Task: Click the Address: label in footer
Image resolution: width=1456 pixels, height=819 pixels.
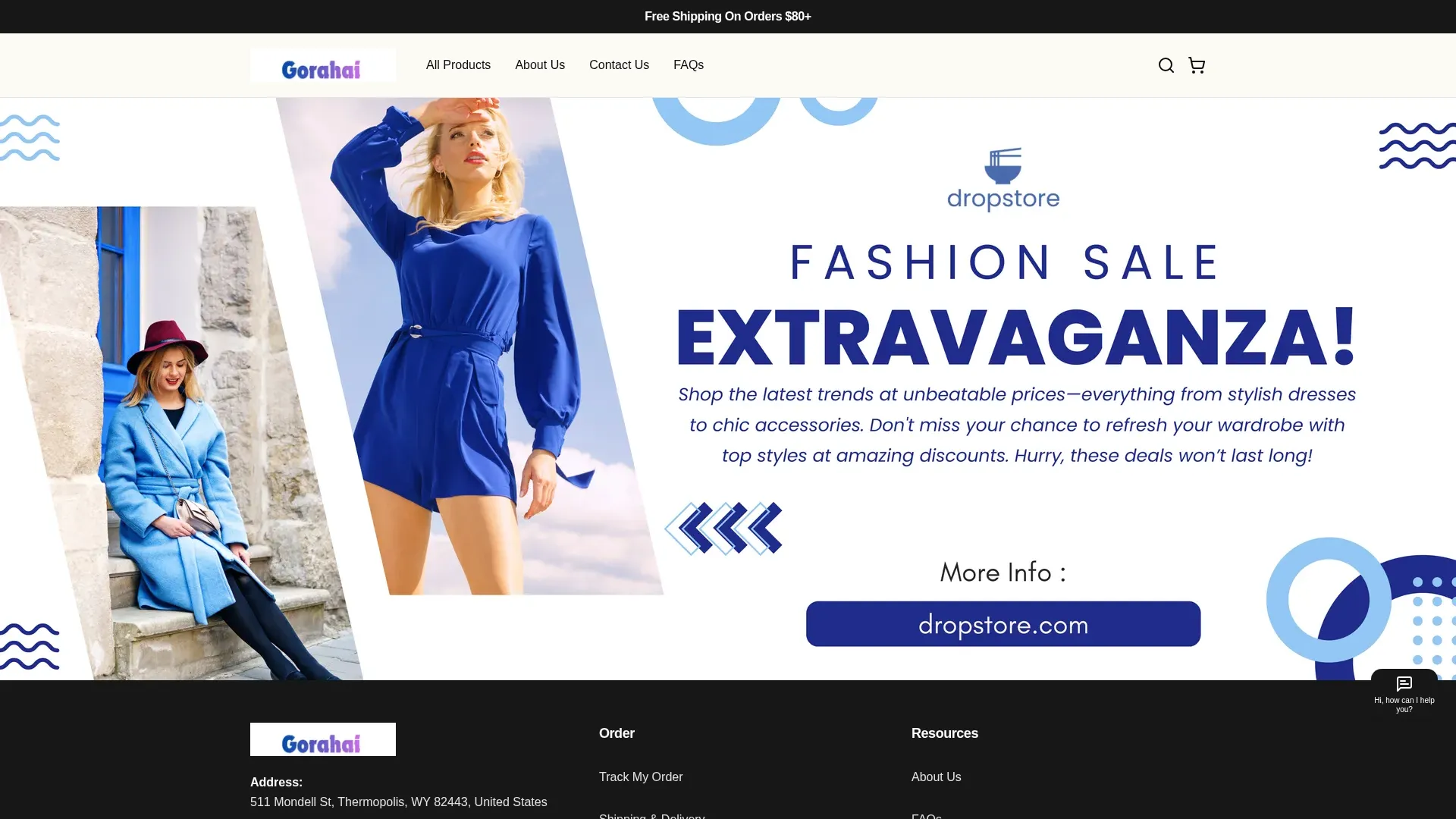Action: (276, 782)
